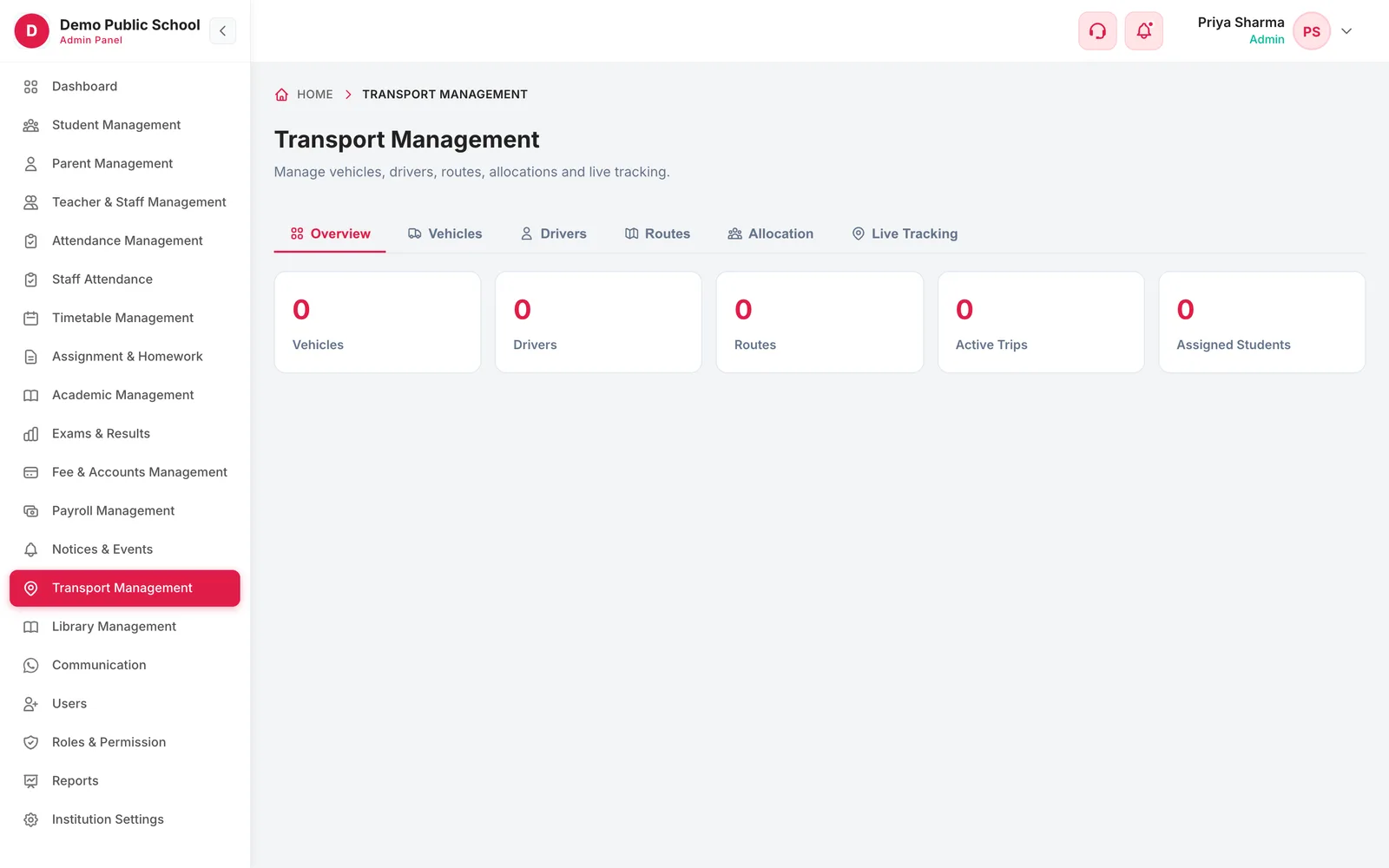Click the Dashboard grid icon in sidebar
Viewport: 1389px width, 868px height.
click(30, 87)
